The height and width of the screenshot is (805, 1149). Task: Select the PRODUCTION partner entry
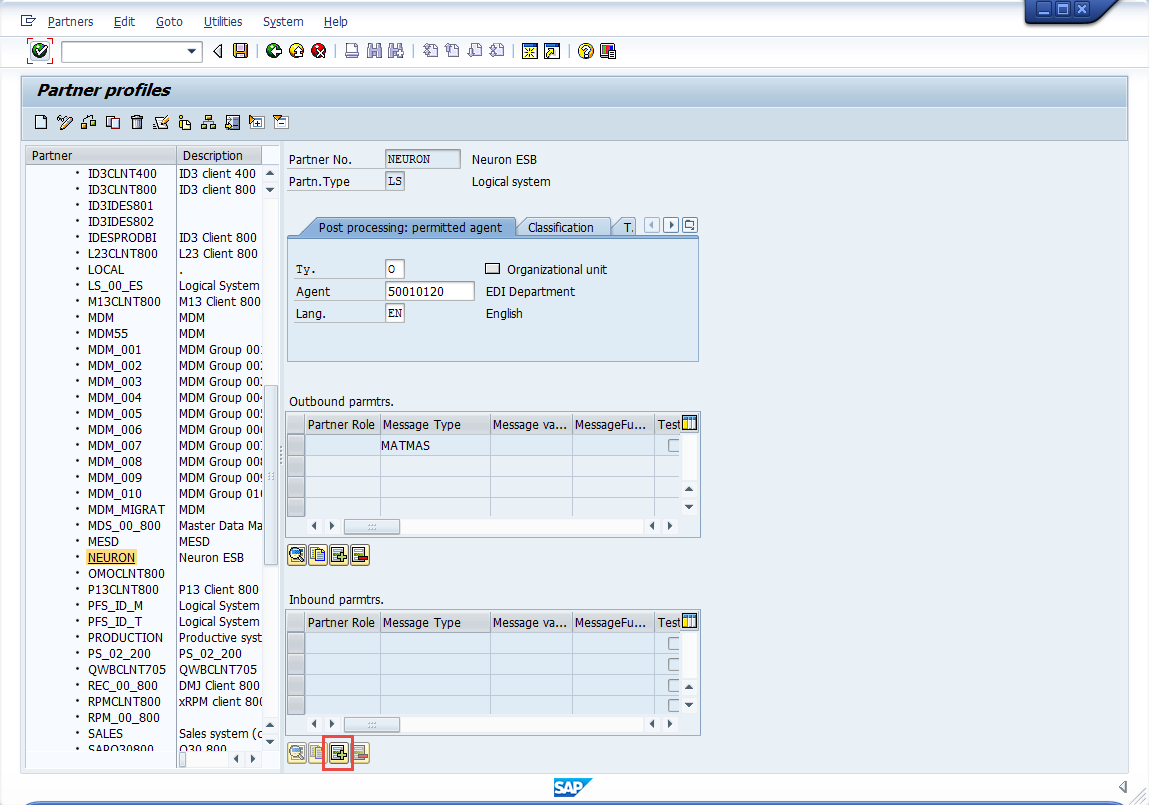click(x=125, y=637)
